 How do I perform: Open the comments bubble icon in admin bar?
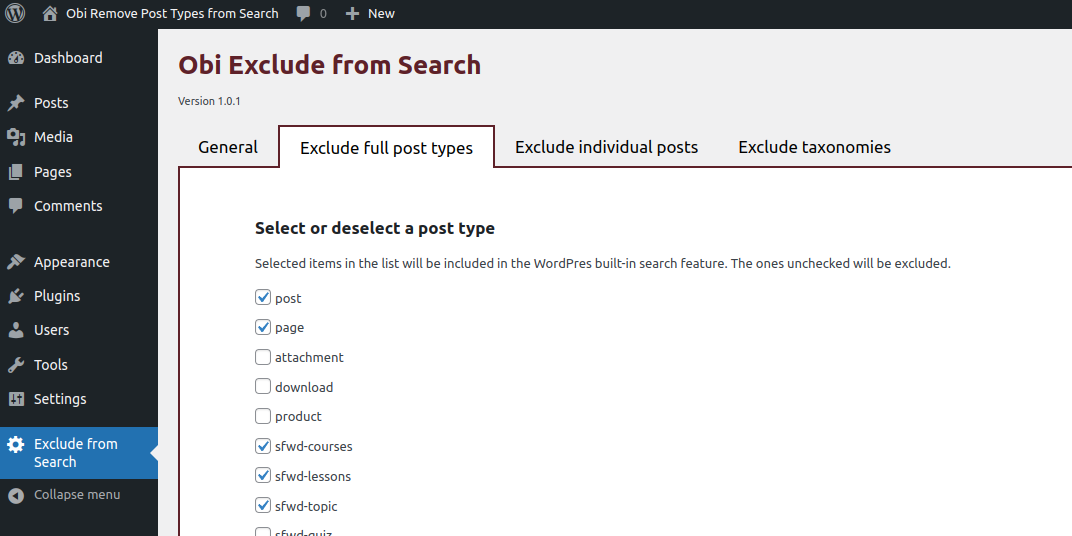pos(304,13)
